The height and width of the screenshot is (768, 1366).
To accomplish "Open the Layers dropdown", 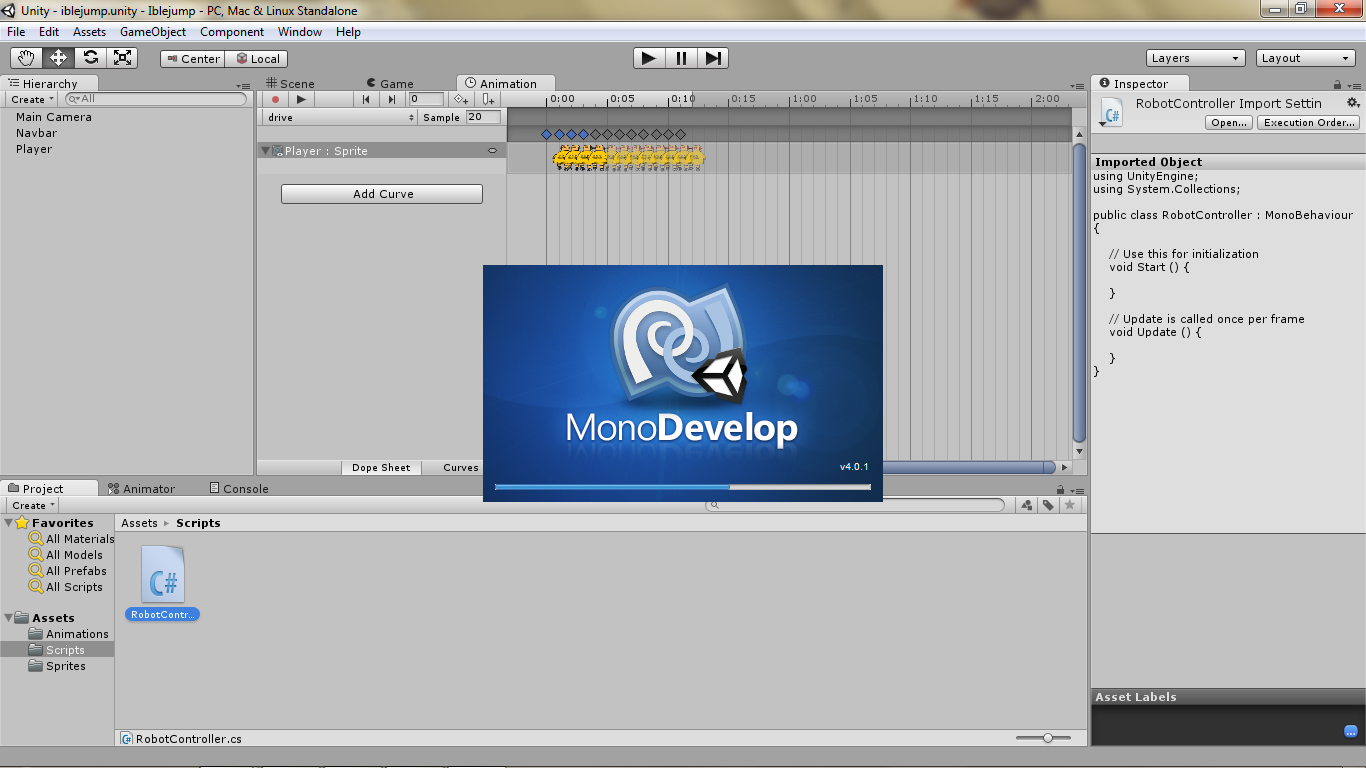I will [1195, 58].
